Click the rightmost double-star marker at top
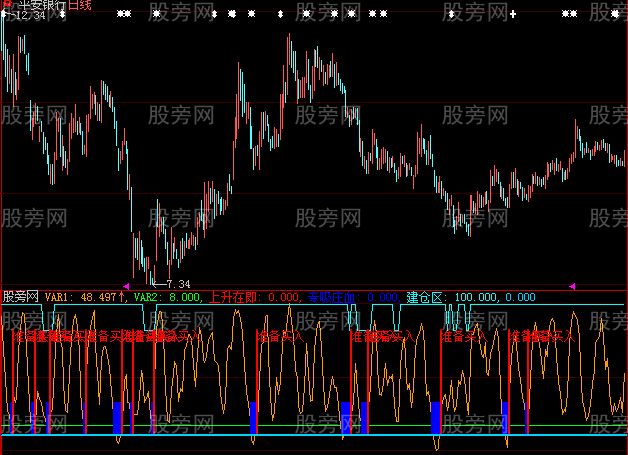This screenshot has height=455, width=628. tap(569, 15)
